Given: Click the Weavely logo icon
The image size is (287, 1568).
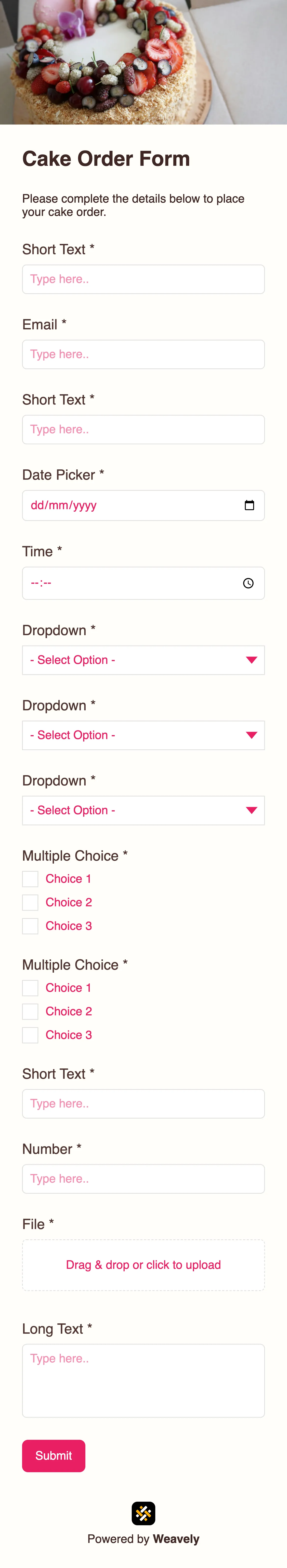Looking at the screenshot, I should click(x=143, y=1512).
